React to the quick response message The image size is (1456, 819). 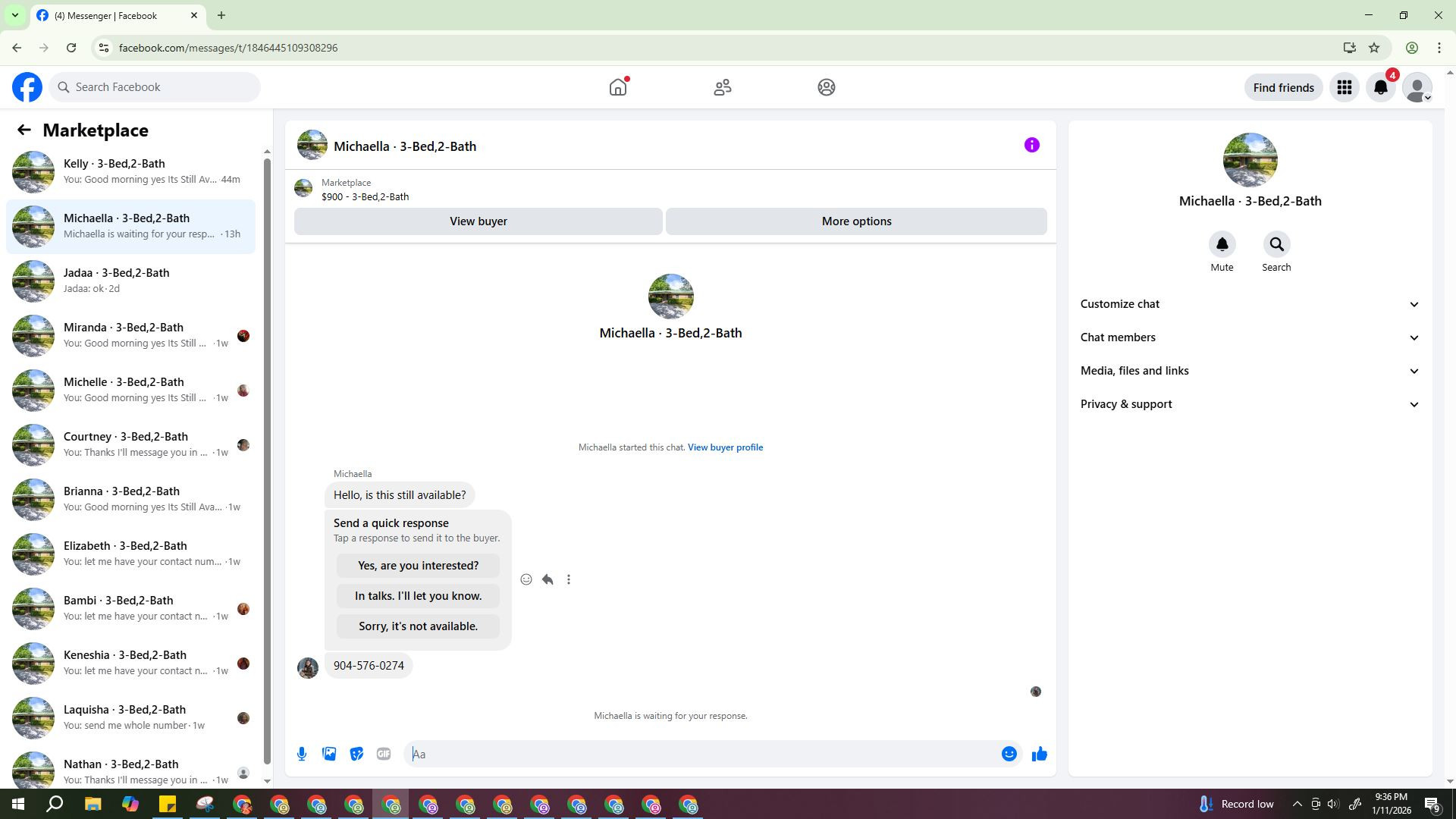click(526, 579)
